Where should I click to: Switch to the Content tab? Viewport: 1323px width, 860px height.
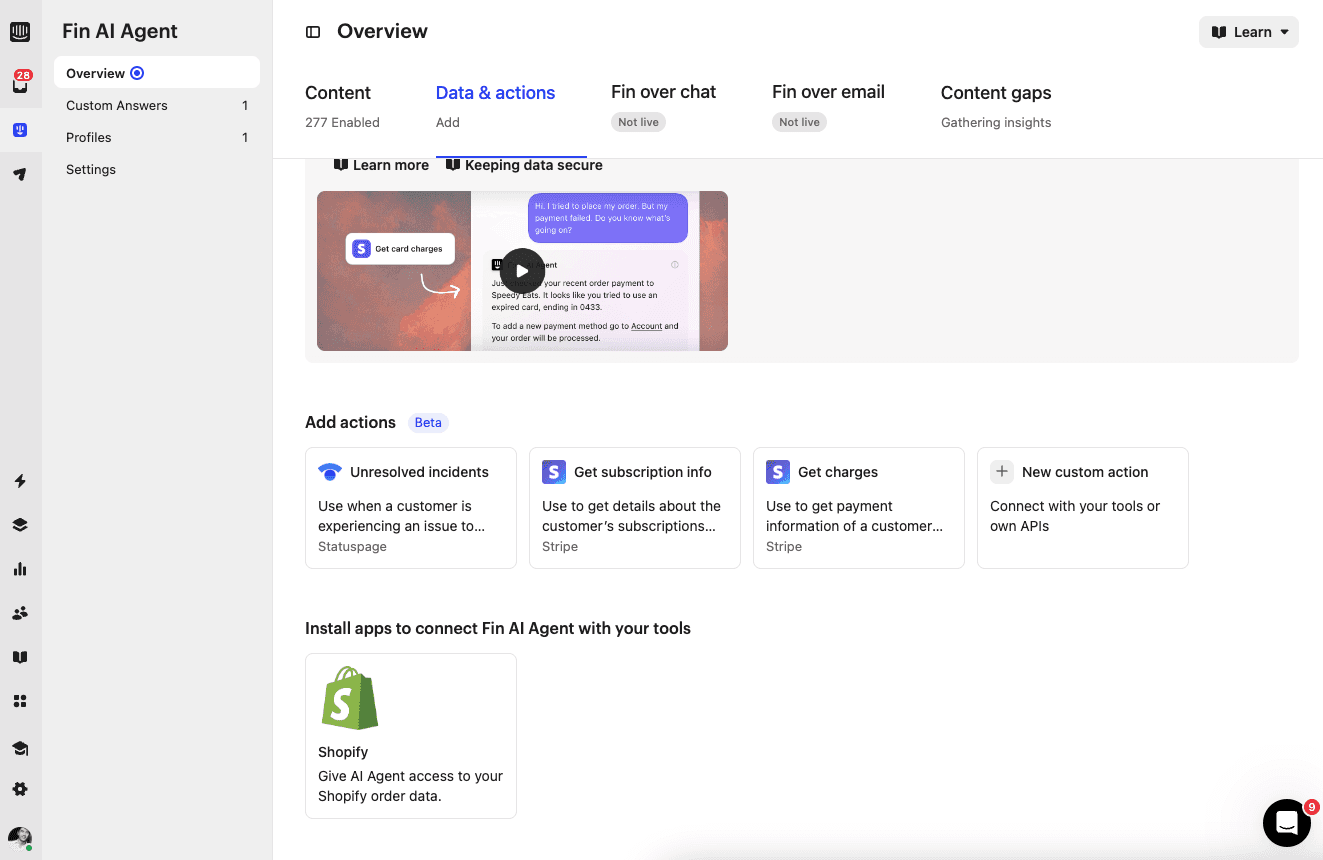[x=338, y=93]
